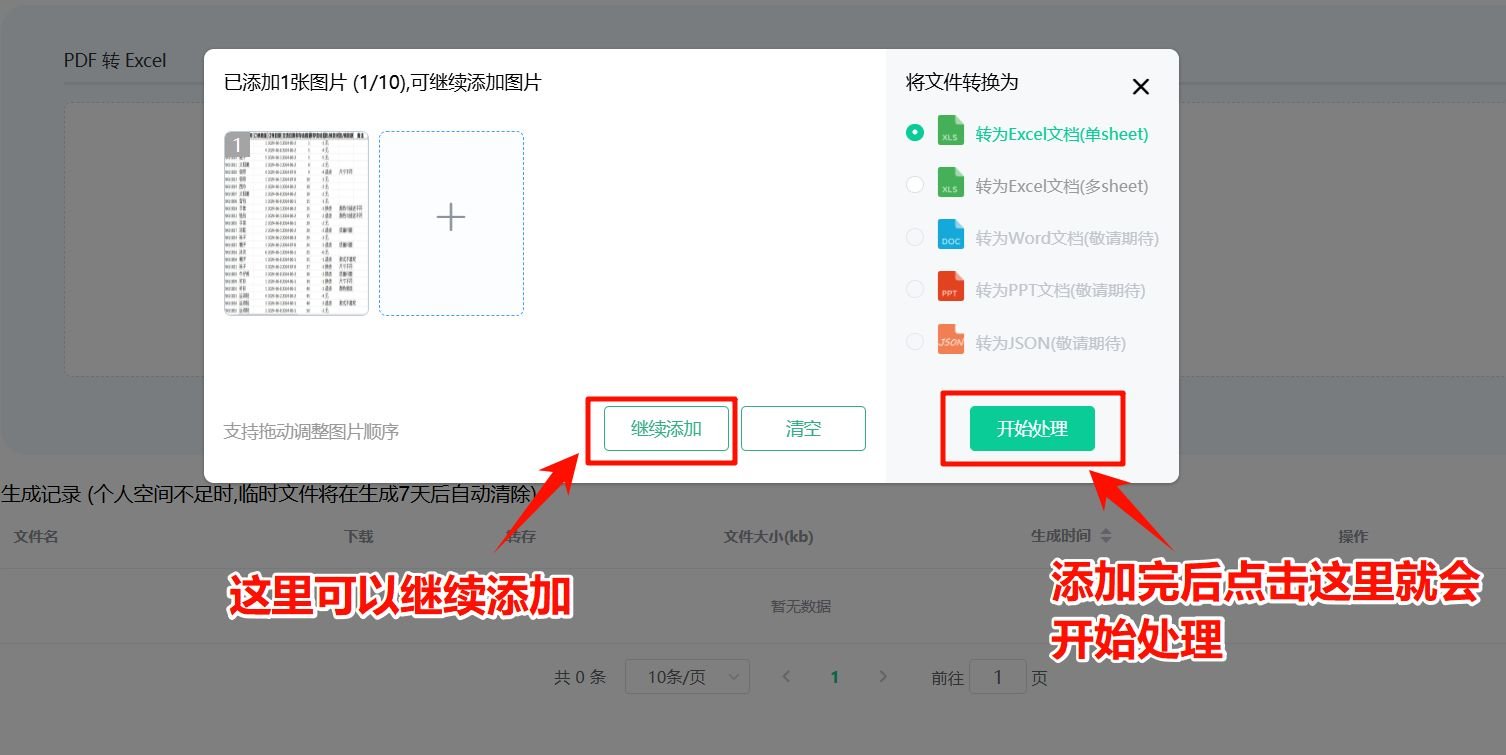Click the blue DOC Word file icon
The width and height of the screenshot is (1506, 755).
tap(950, 236)
